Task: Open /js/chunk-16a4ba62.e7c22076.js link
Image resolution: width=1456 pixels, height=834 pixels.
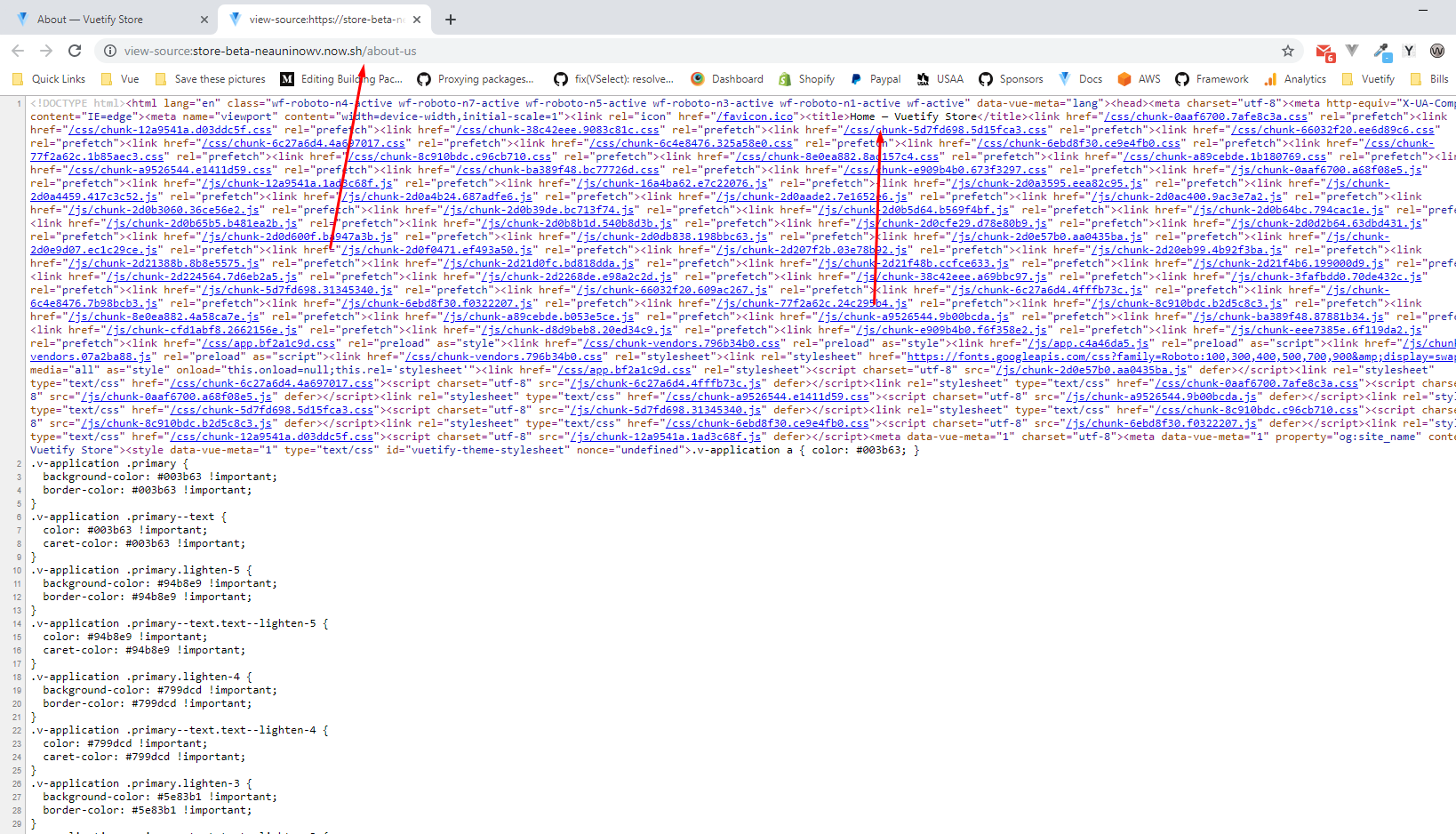Action: [672, 183]
